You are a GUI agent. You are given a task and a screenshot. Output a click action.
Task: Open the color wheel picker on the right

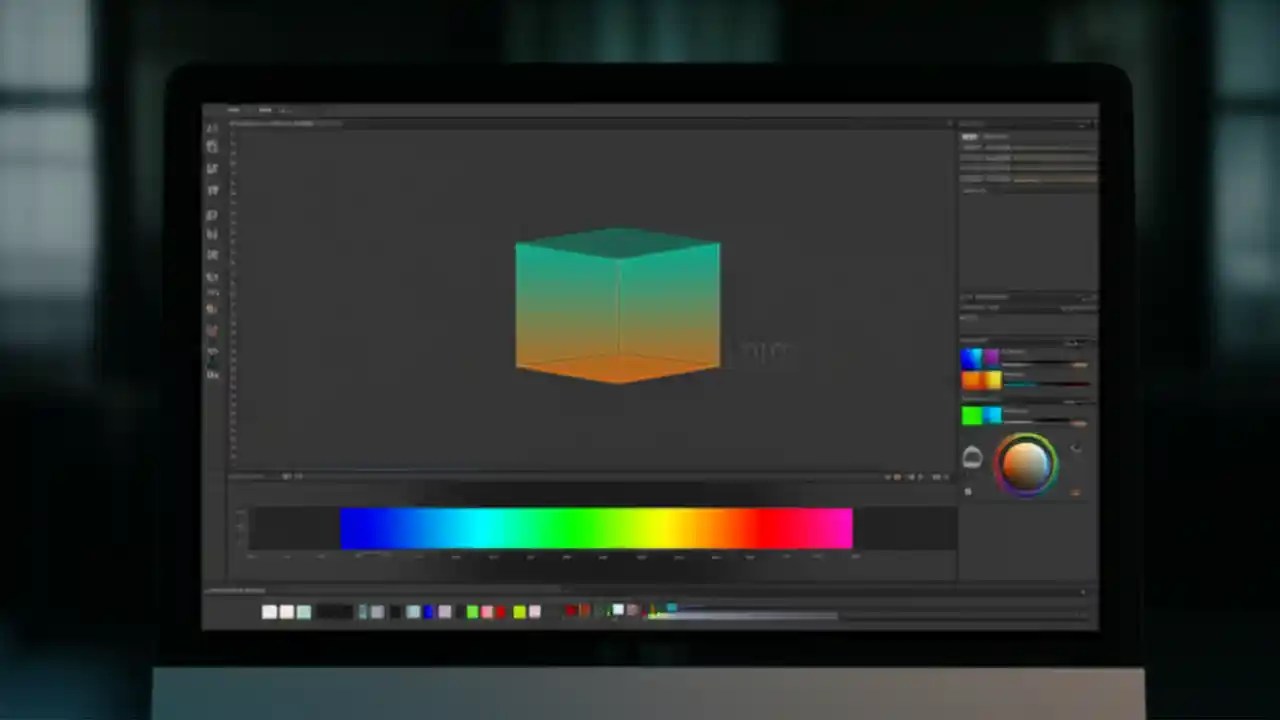coord(1027,462)
